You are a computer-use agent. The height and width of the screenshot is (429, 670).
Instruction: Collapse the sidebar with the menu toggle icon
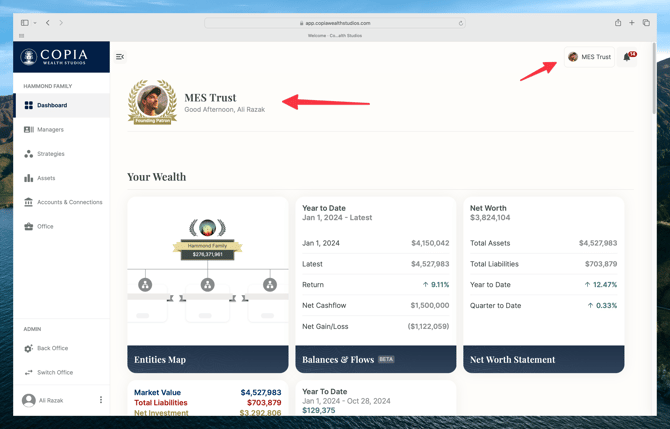point(120,57)
